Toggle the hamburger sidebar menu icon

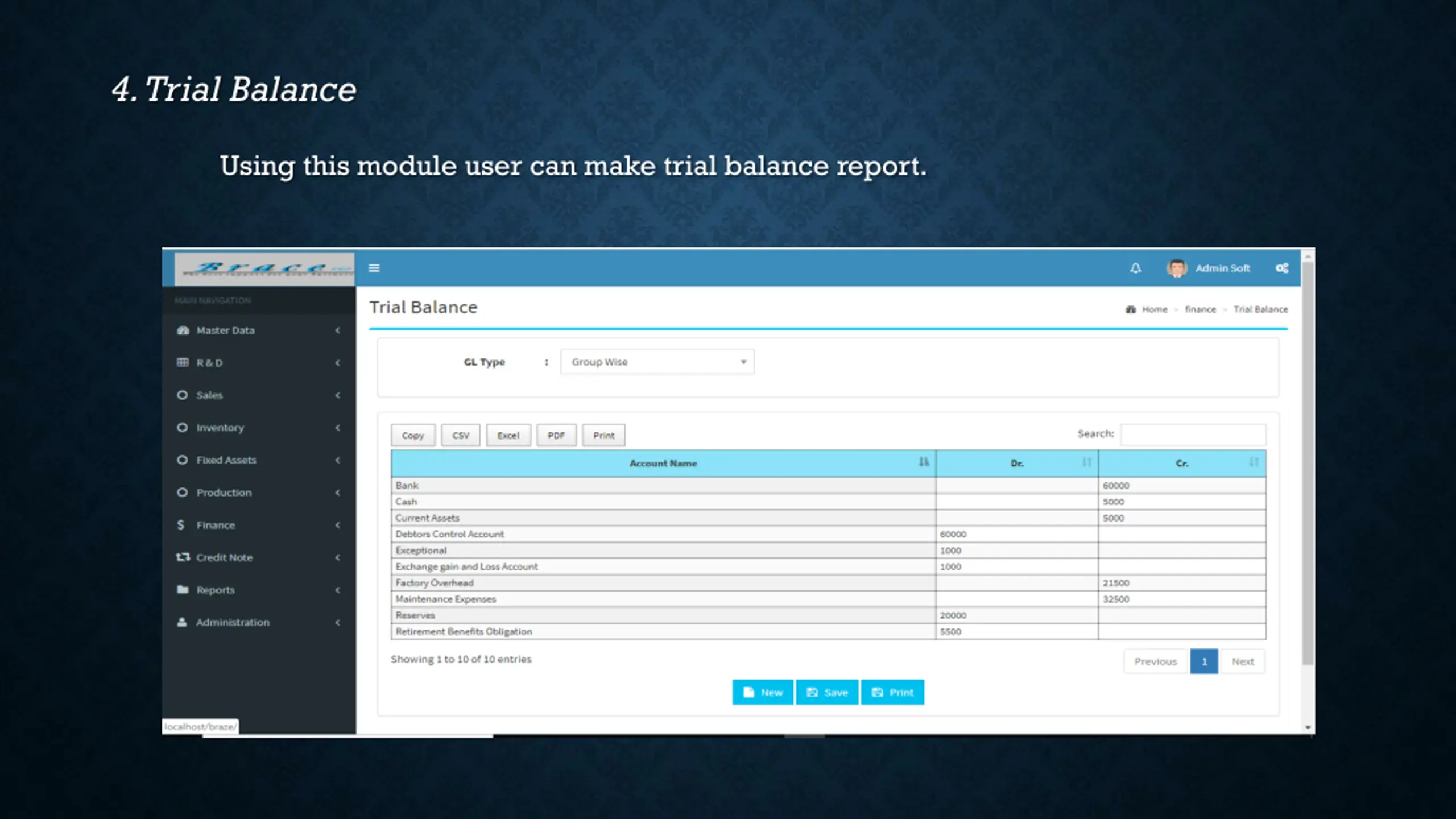374,268
